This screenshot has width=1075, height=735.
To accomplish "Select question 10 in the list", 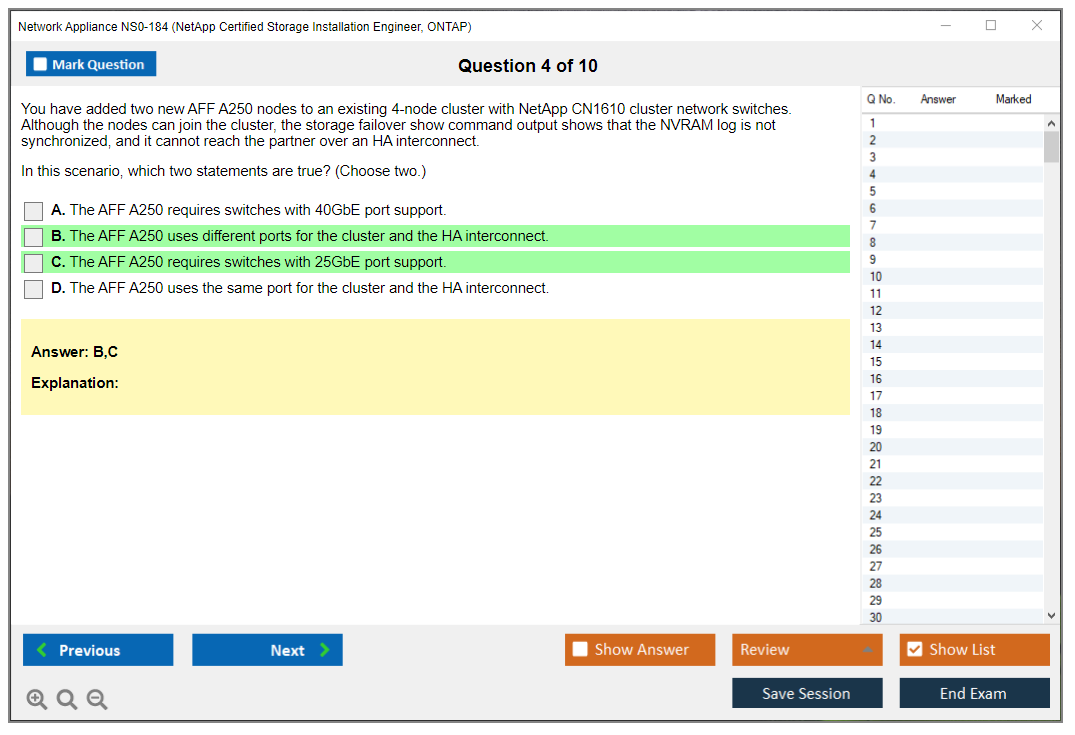I will [x=876, y=277].
